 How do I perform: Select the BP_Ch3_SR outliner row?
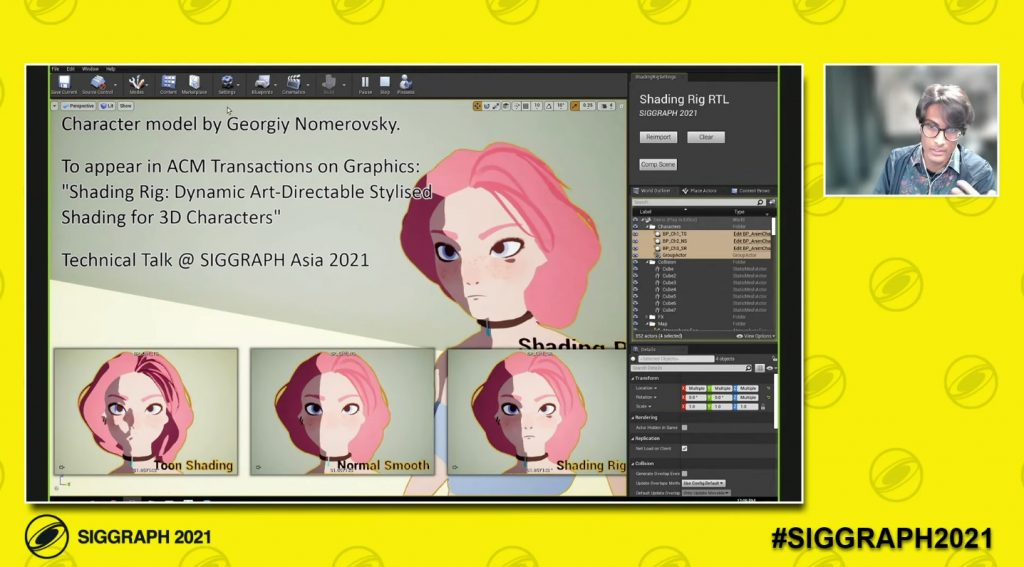click(x=701, y=248)
